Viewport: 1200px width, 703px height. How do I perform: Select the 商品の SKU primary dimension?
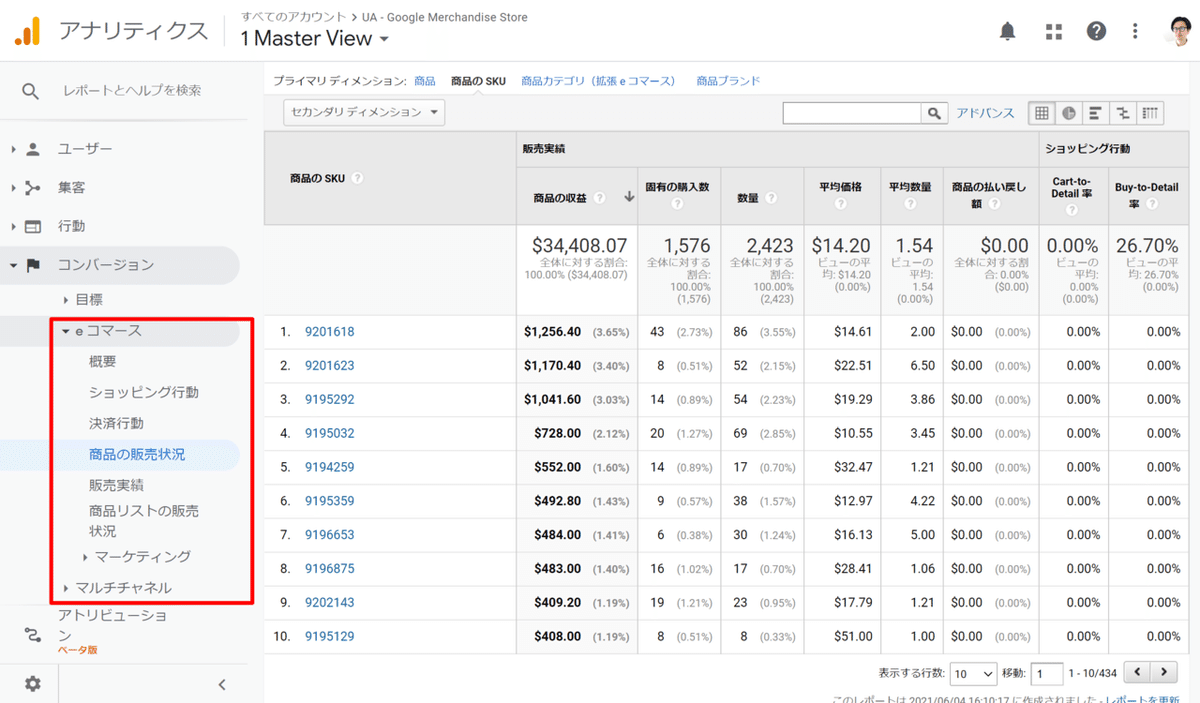click(x=478, y=81)
